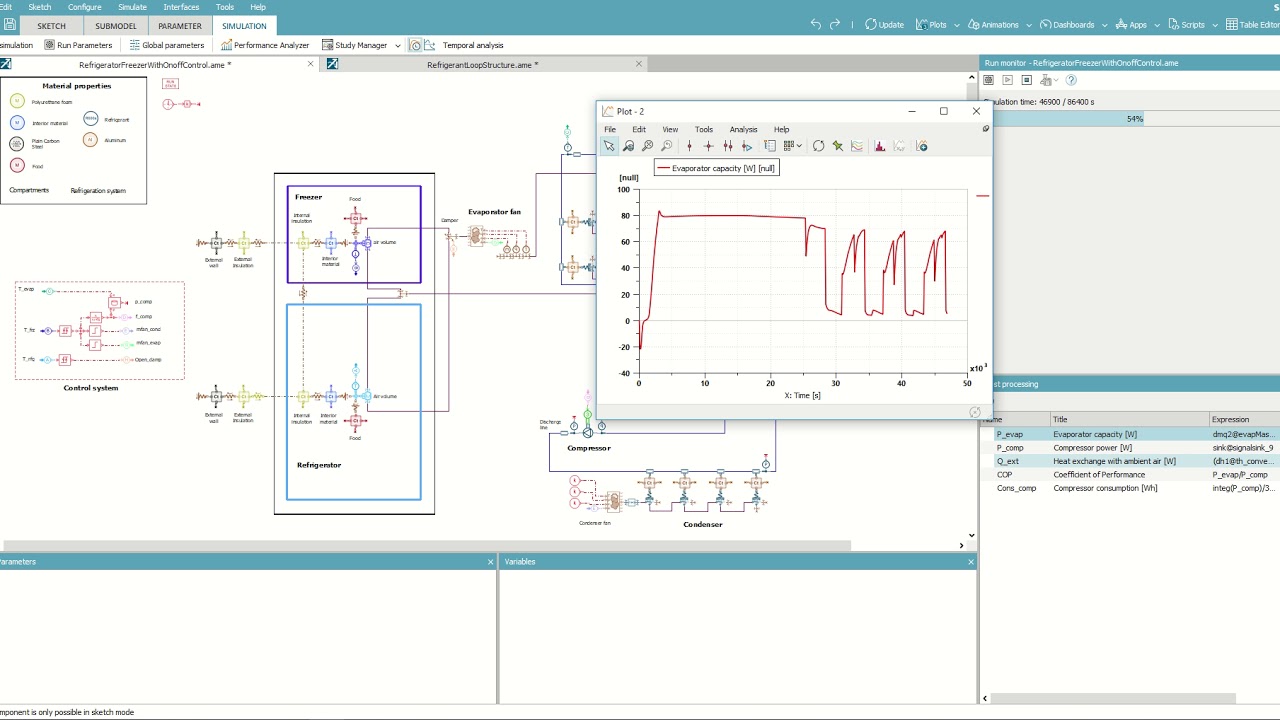Open the Help menu in Plot window

781,129
